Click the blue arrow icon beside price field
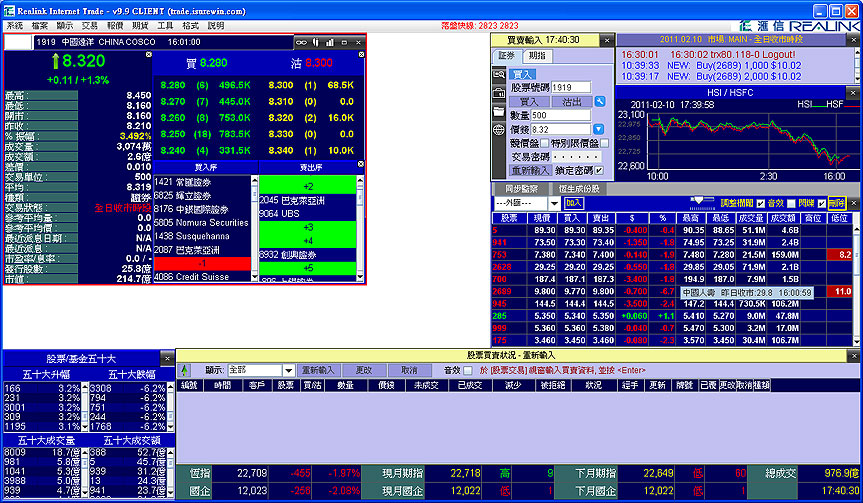This screenshot has height=503, width=863. [598, 129]
